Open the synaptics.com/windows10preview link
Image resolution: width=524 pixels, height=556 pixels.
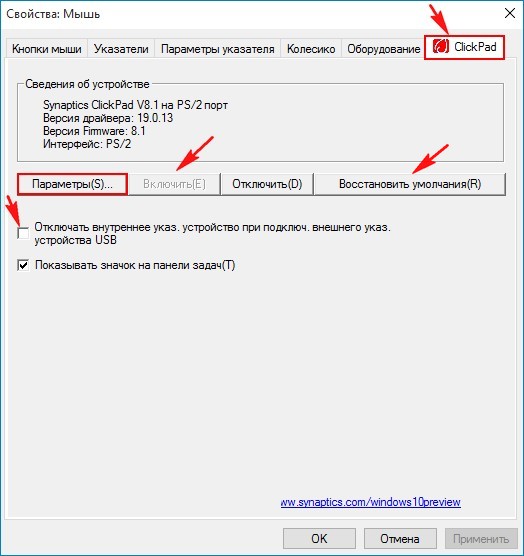pos(370,502)
